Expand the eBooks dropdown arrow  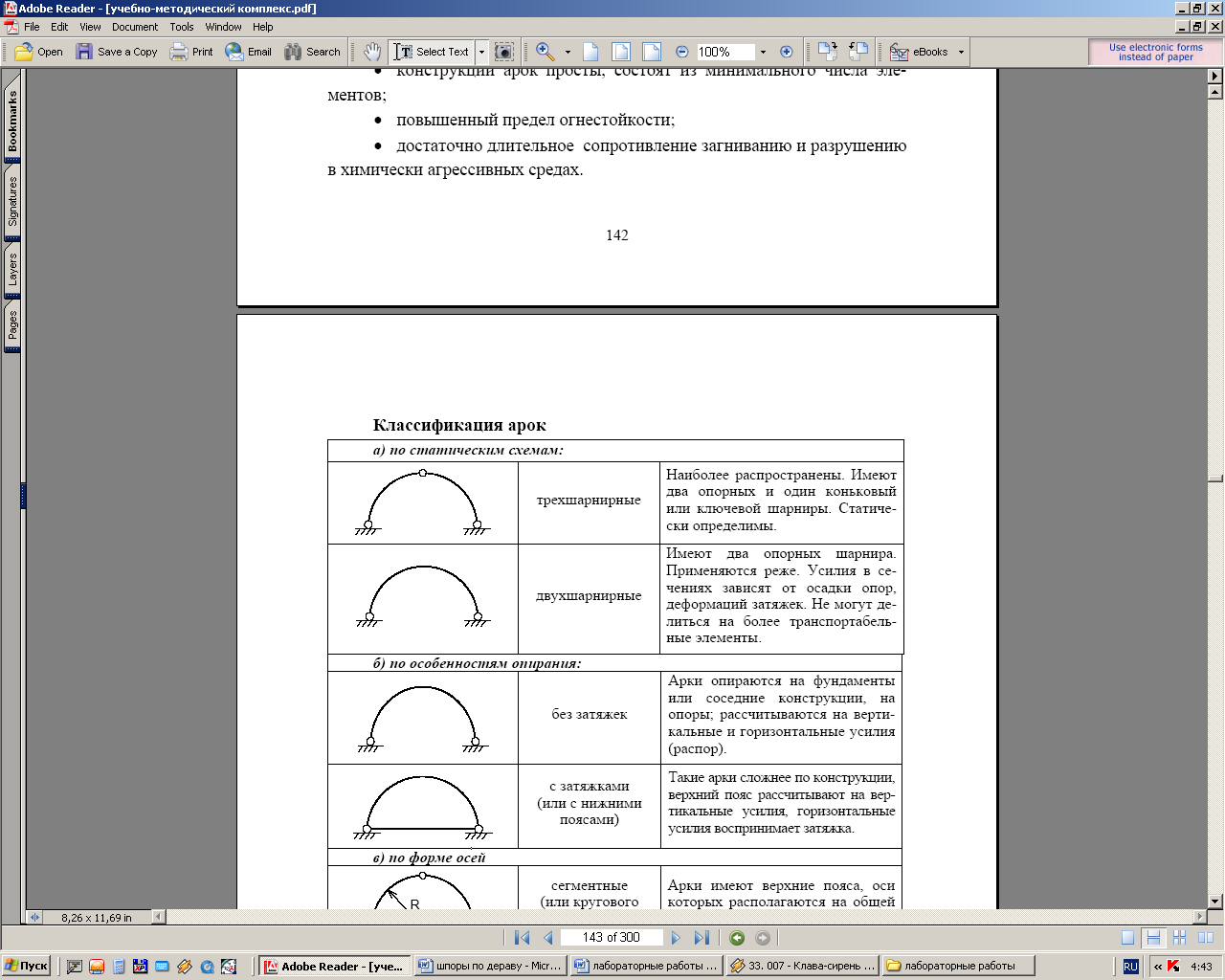click(x=961, y=52)
